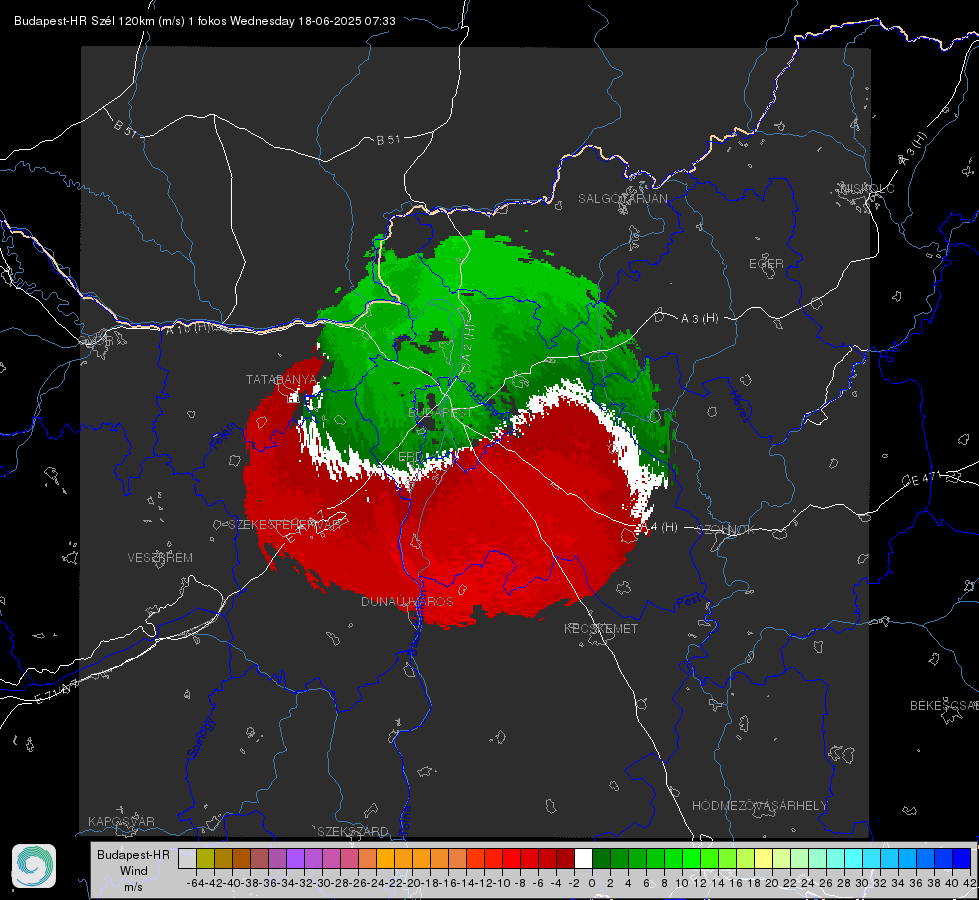
Task: Click the legend value 30
Action: point(862,883)
